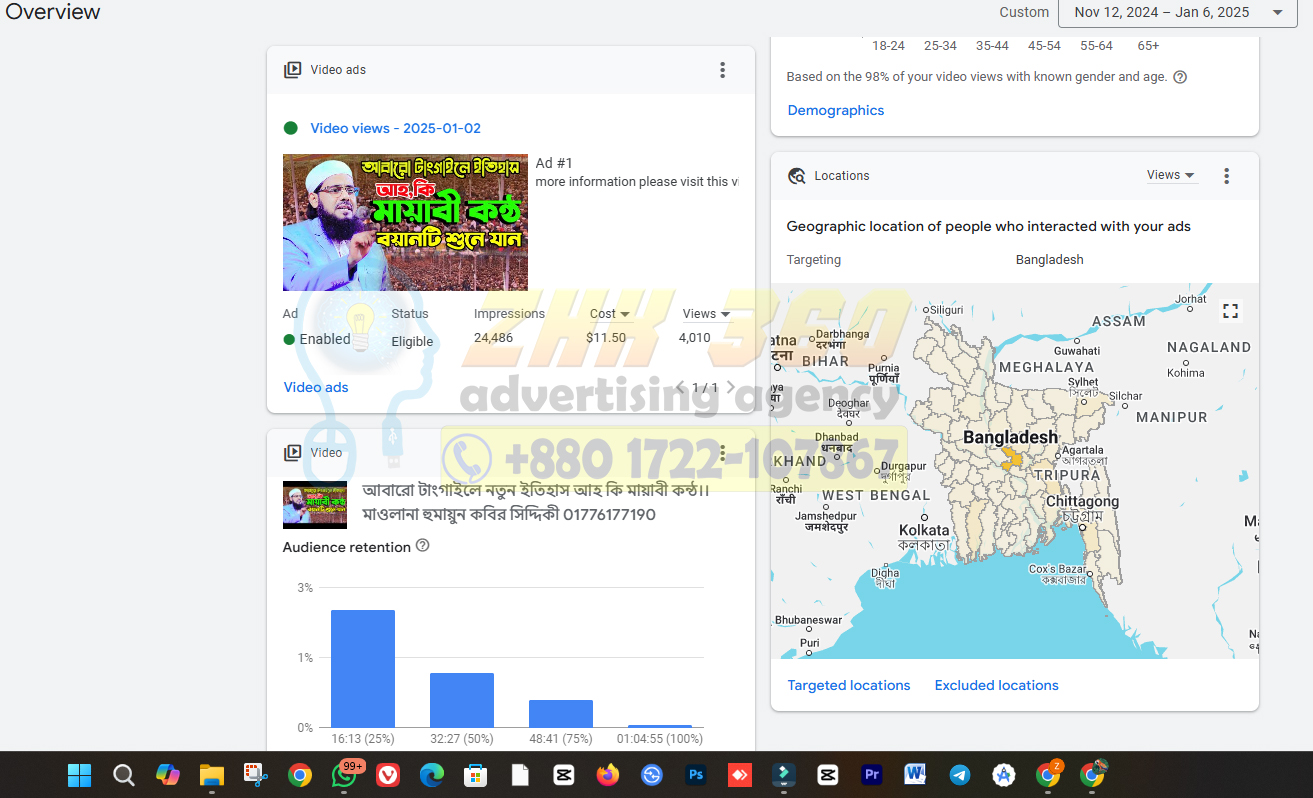Click the Overview page title
Image resolution: width=1313 pixels, height=798 pixels.
point(53,12)
